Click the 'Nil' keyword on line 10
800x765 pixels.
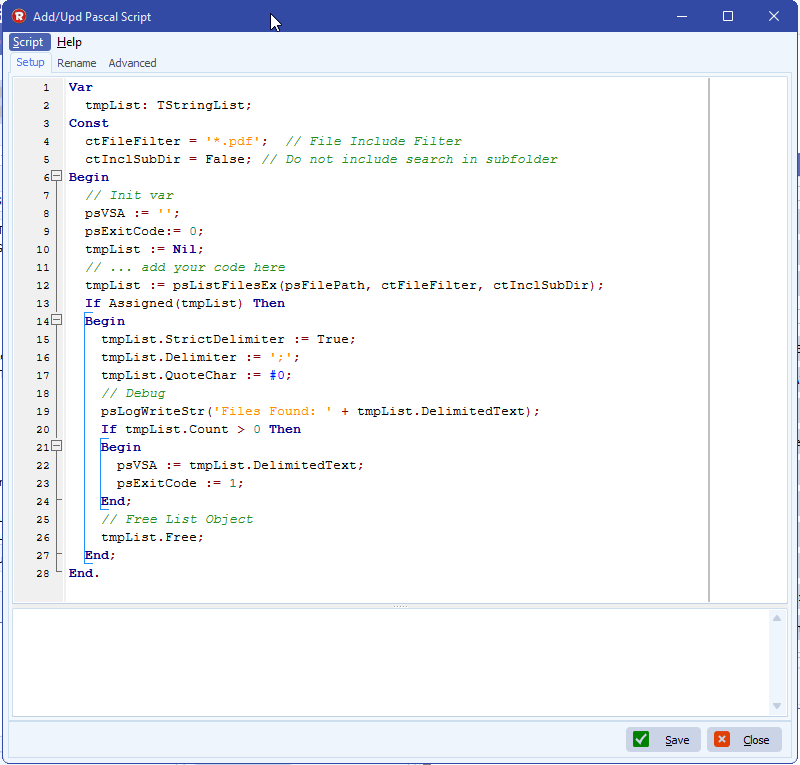click(x=184, y=249)
